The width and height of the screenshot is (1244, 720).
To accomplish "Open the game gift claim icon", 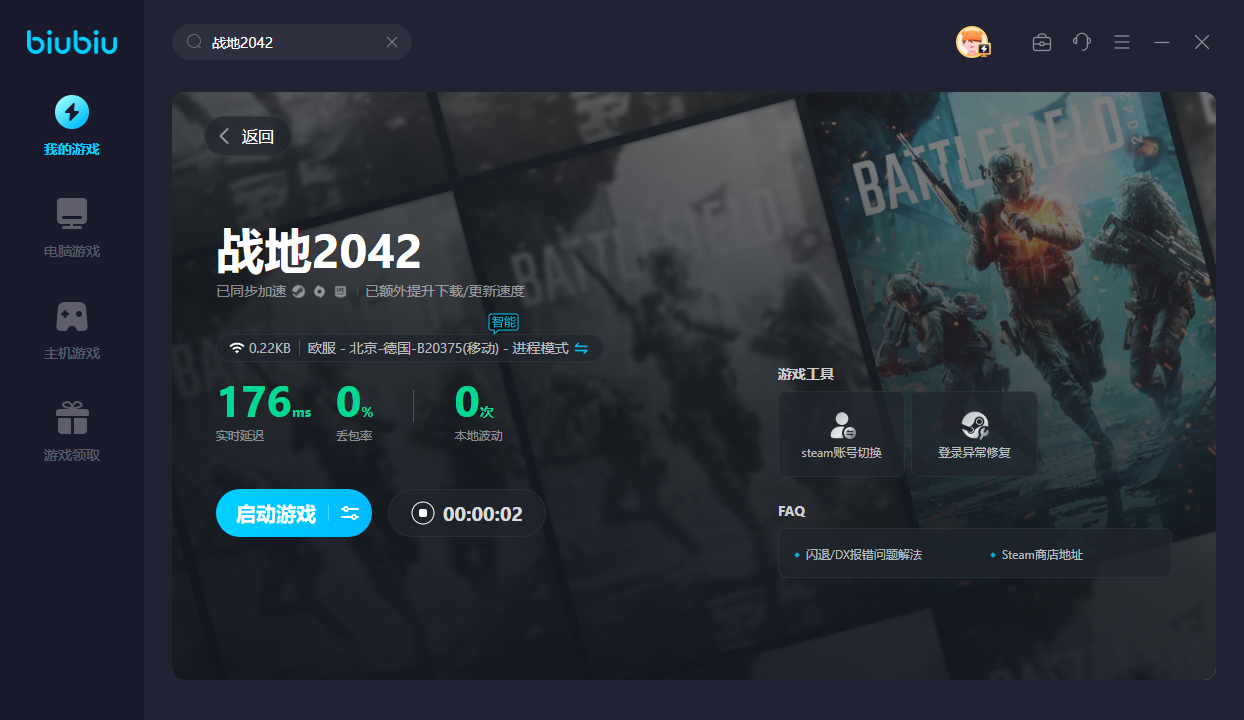I will point(72,418).
